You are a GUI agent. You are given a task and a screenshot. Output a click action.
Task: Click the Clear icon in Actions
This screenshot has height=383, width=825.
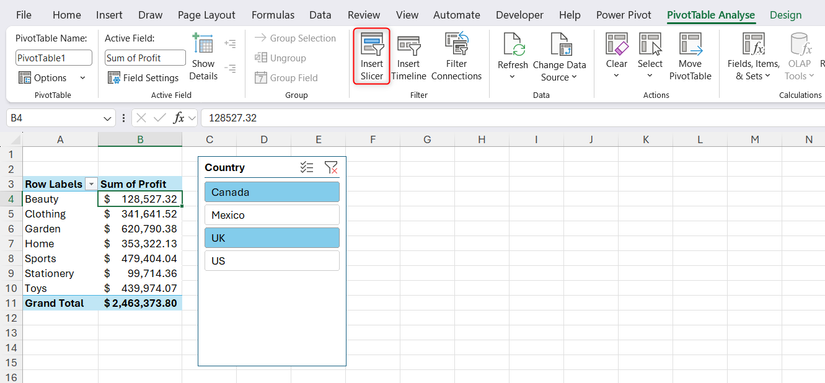617,44
